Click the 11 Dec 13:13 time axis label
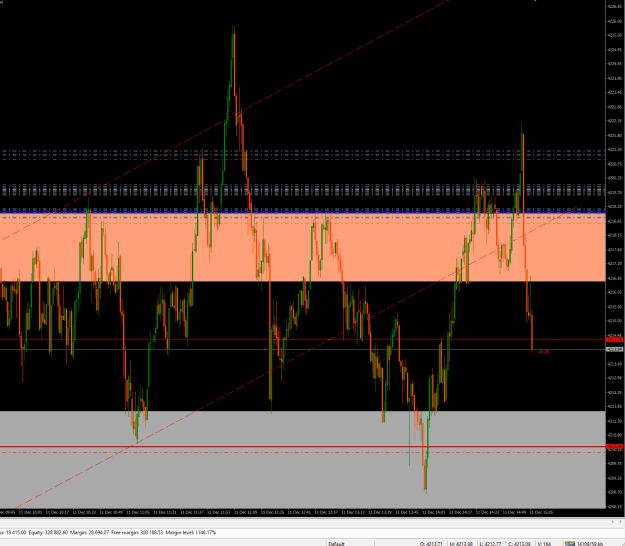The height and width of the screenshot is (546, 625). (x=353, y=512)
